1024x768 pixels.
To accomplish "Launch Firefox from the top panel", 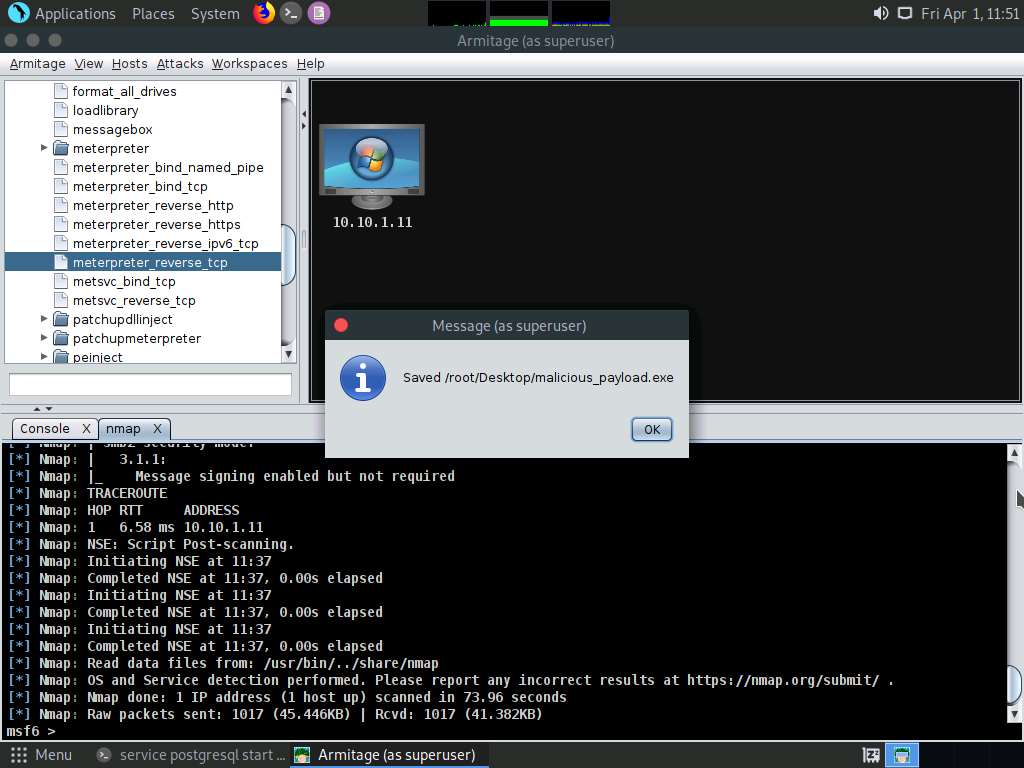I will (263, 13).
